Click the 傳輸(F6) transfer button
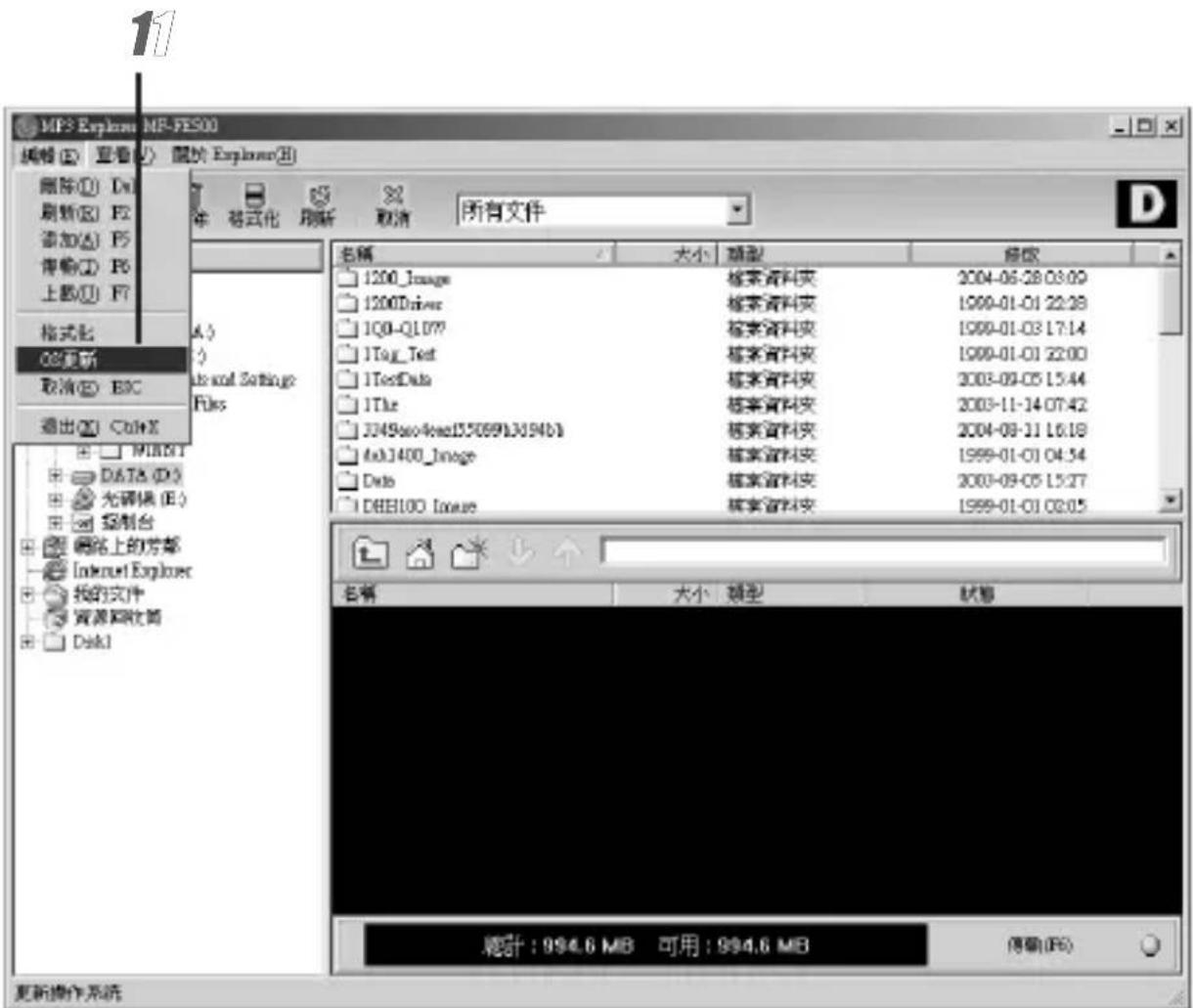Screen dimensions: 1193x1008 tap(1039, 945)
